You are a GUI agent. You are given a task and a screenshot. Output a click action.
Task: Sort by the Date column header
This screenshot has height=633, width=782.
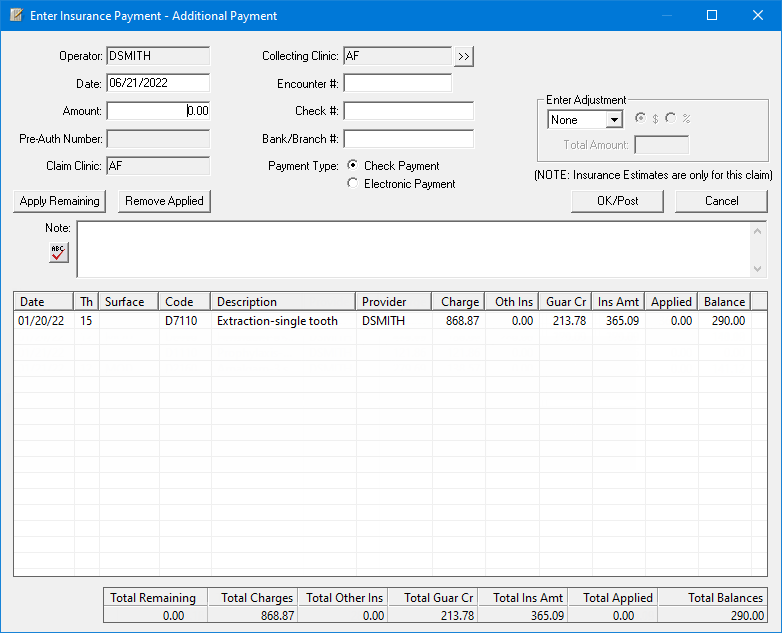click(x=43, y=302)
